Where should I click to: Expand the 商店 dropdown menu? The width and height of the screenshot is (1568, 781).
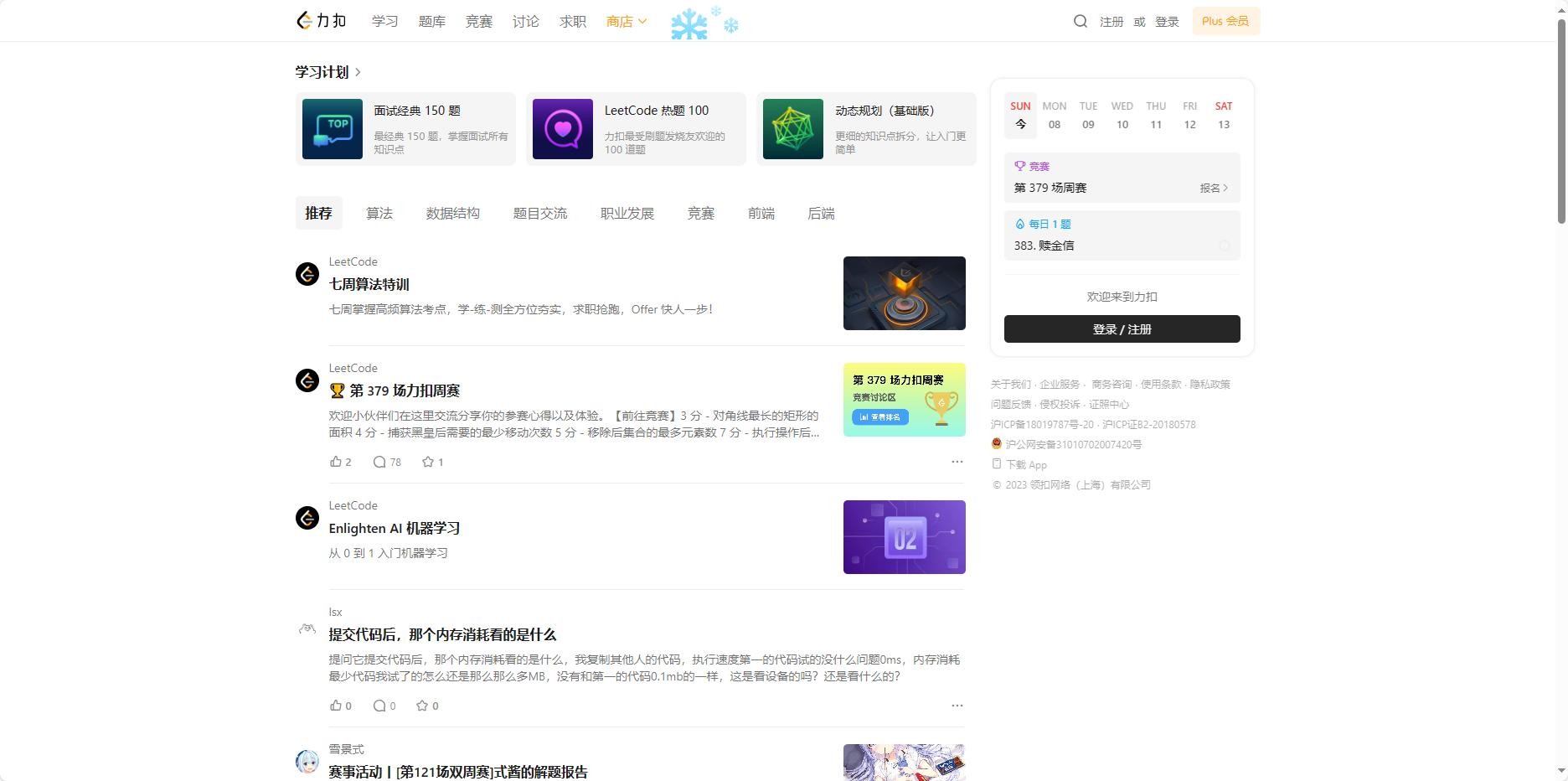(x=627, y=21)
